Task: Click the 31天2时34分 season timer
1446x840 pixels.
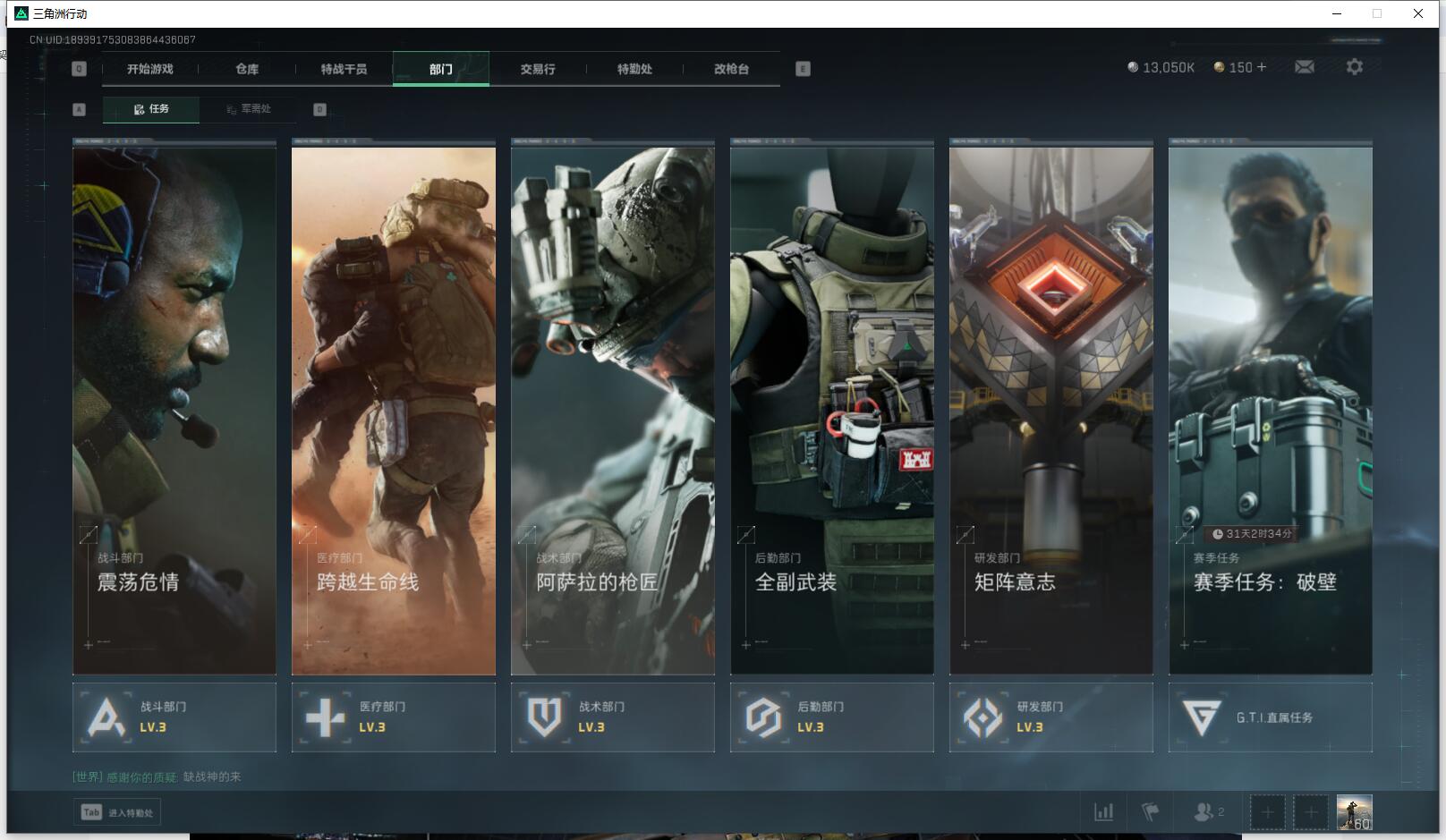Action: (1253, 533)
